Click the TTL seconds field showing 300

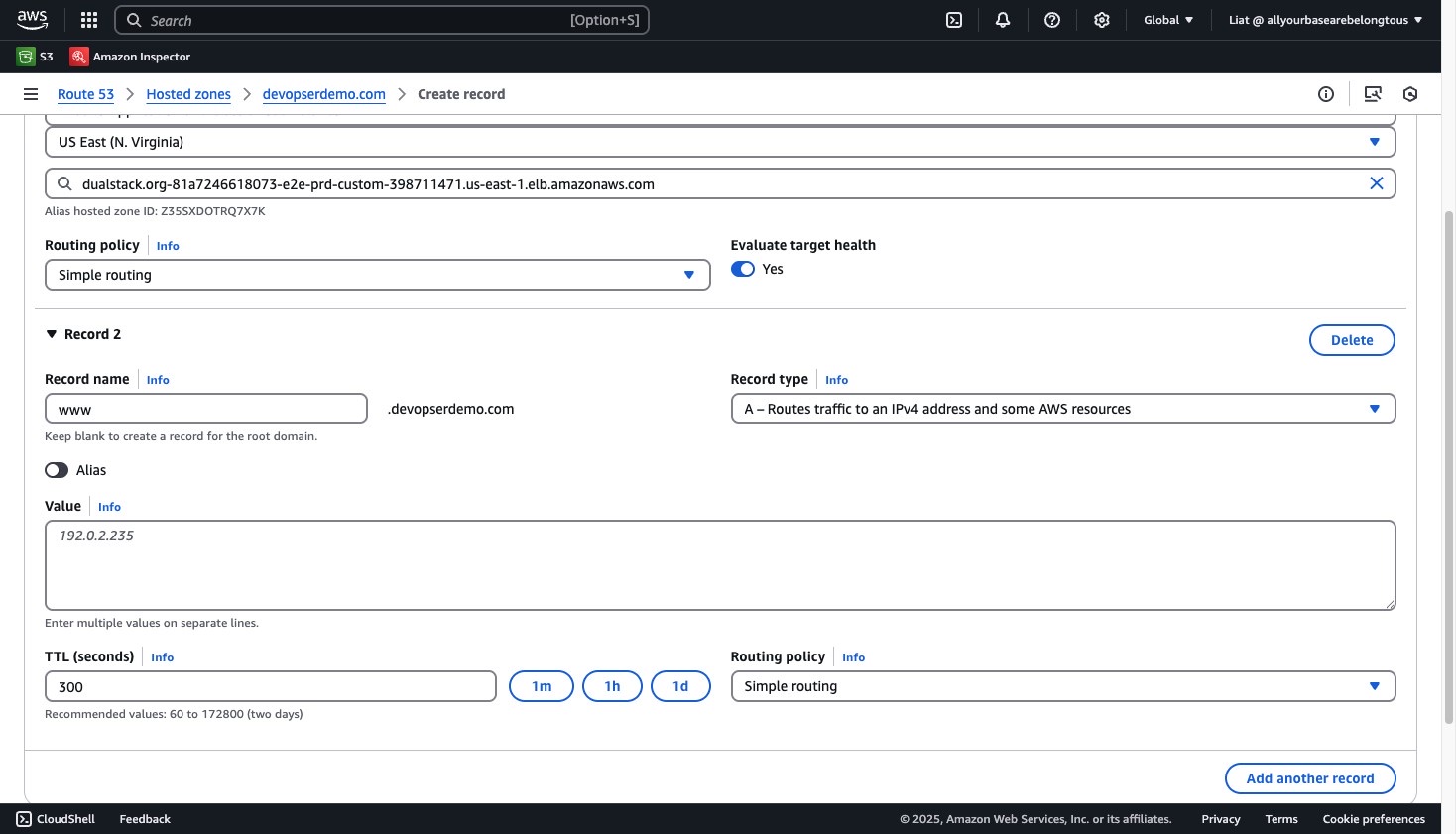[271, 686]
